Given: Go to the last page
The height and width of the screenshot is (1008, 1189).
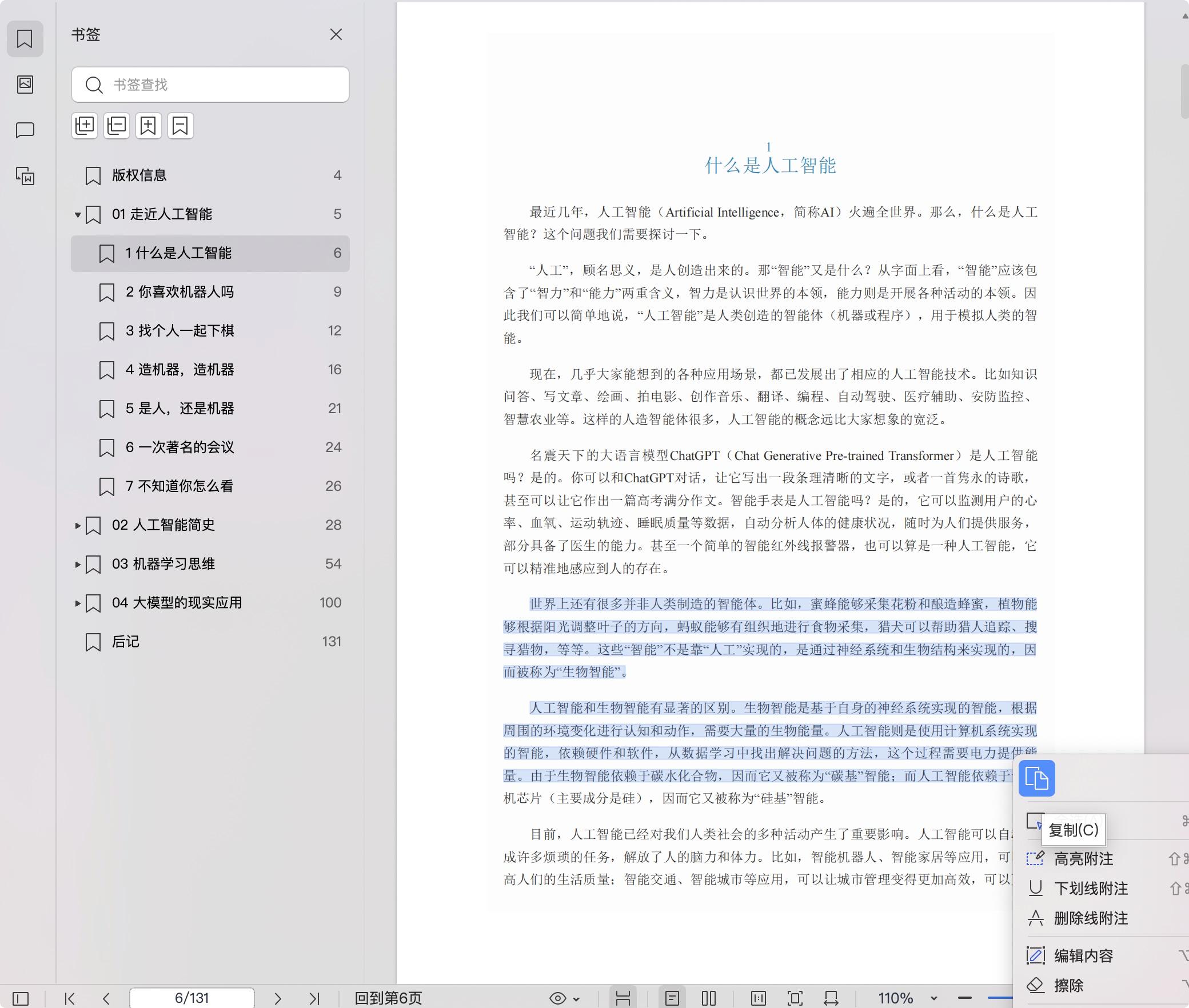Looking at the screenshot, I should pos(314,998).
